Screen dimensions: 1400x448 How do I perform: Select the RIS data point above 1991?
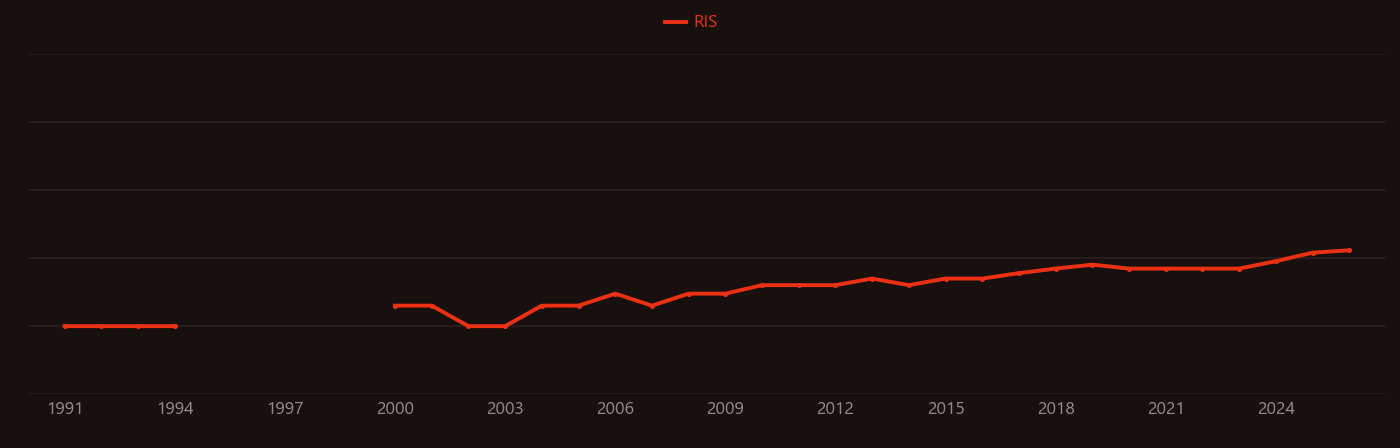[65, 326]
